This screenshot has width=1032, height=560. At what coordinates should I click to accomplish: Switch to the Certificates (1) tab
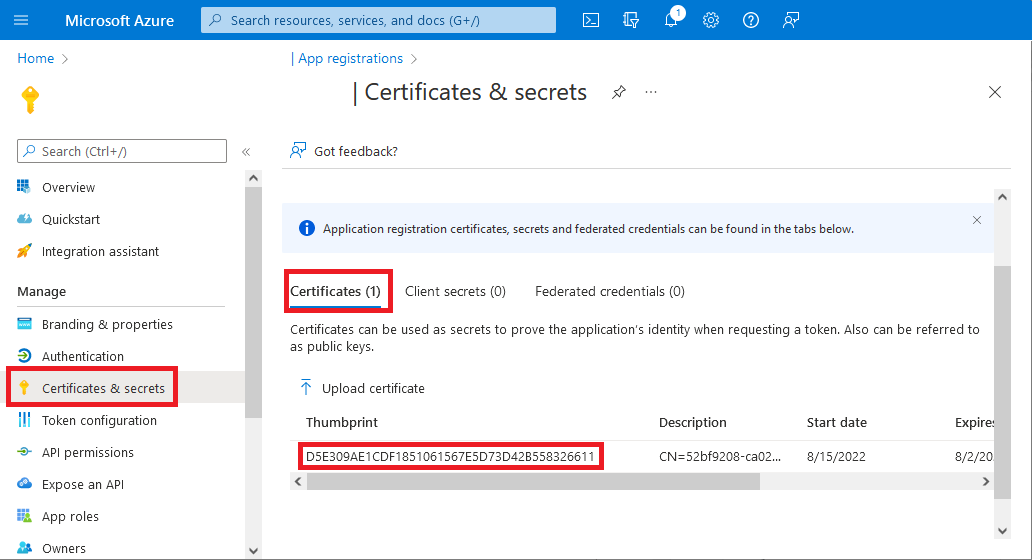[336, 292]
